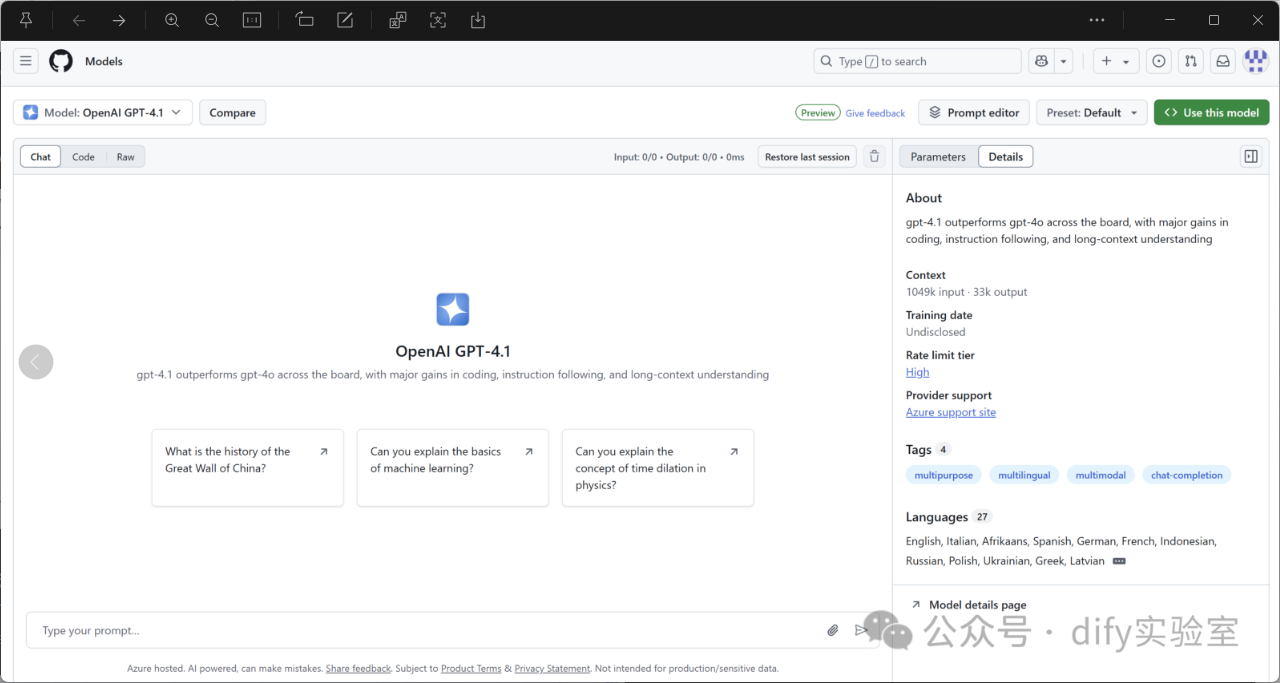
Task: Open the Product Terms link
Action: coord(471,668)
